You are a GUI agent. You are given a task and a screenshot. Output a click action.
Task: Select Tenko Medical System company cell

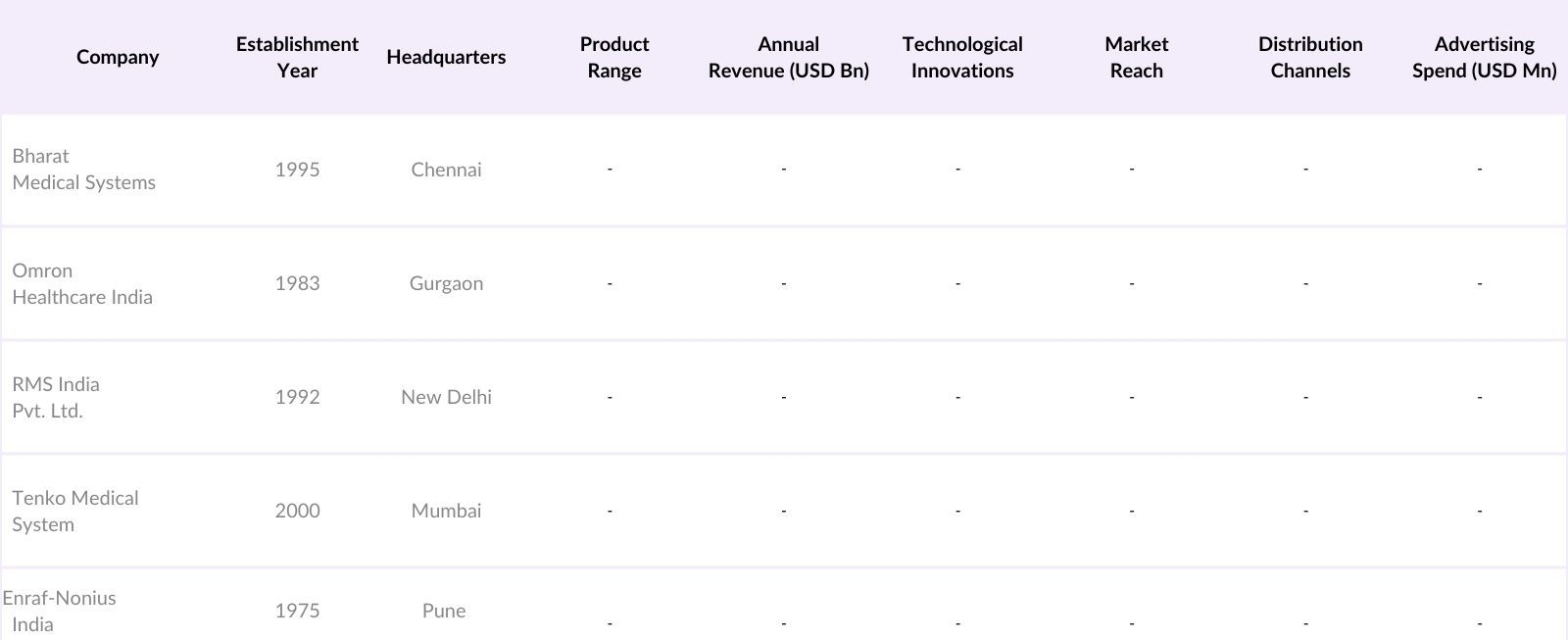coord(75,511)
